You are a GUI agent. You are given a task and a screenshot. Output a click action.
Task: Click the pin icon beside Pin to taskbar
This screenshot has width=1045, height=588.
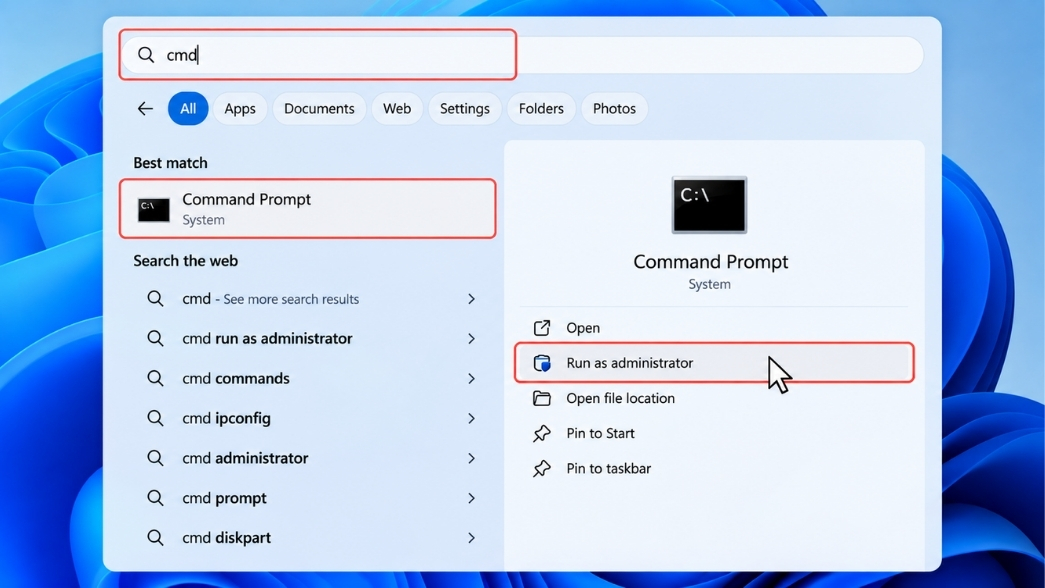tap(542, 469)
